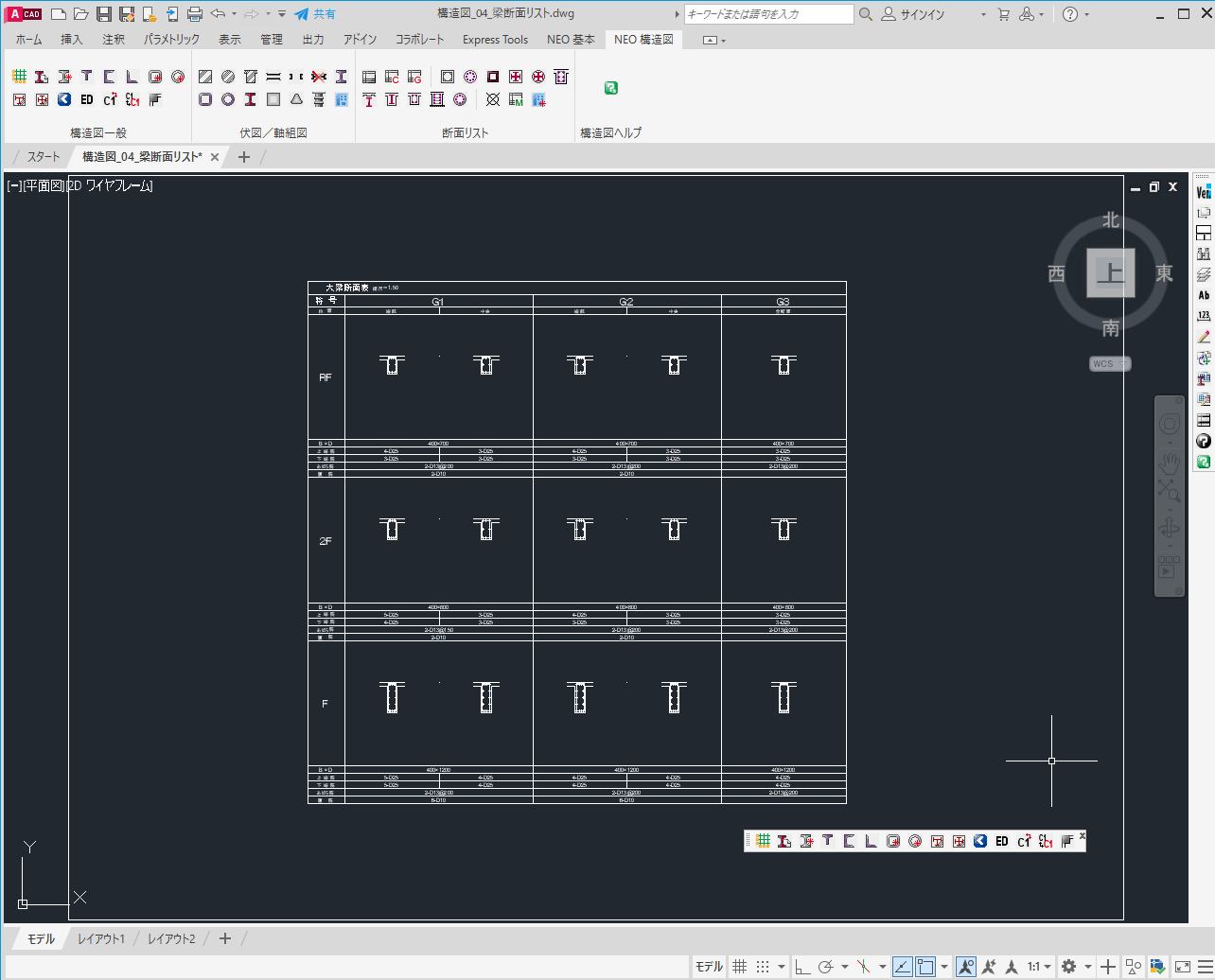Toggle snap mode dotted grid in the status bar
Screen dimensions: 1215x980
(x=763, y=967)
